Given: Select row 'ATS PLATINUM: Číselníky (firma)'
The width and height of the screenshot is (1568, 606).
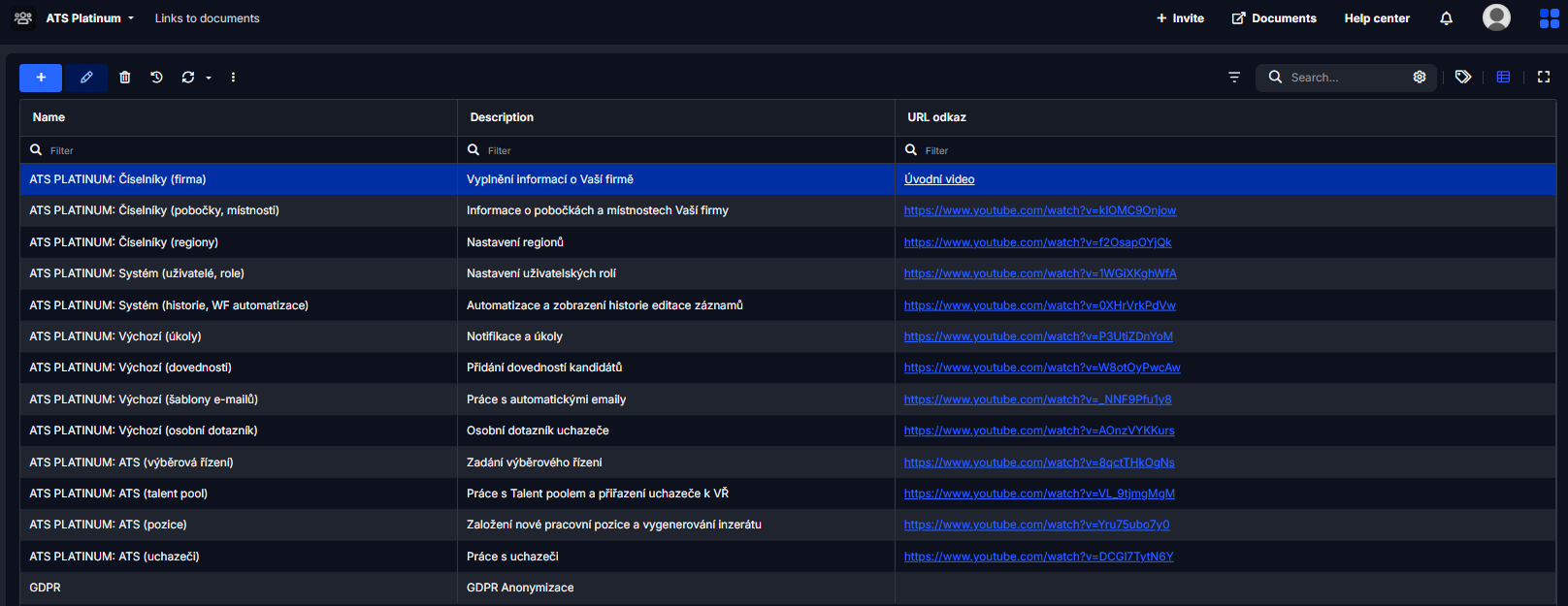Looking at the screenshot, I should 788,179.
